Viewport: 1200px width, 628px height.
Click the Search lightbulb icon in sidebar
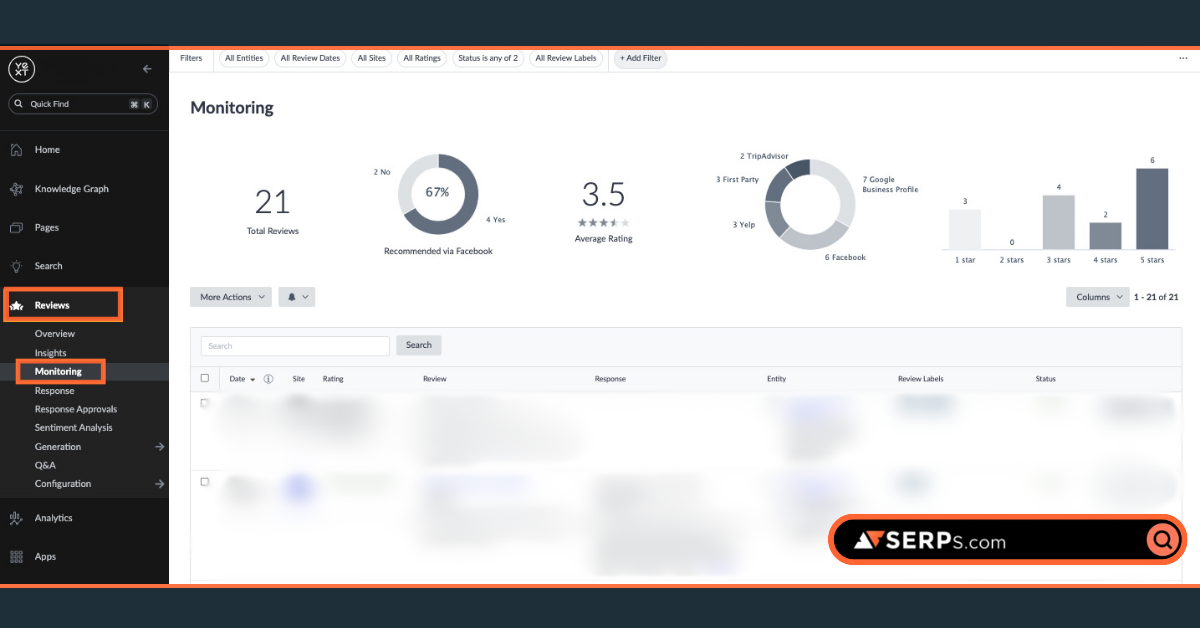(x=16, y=266)
